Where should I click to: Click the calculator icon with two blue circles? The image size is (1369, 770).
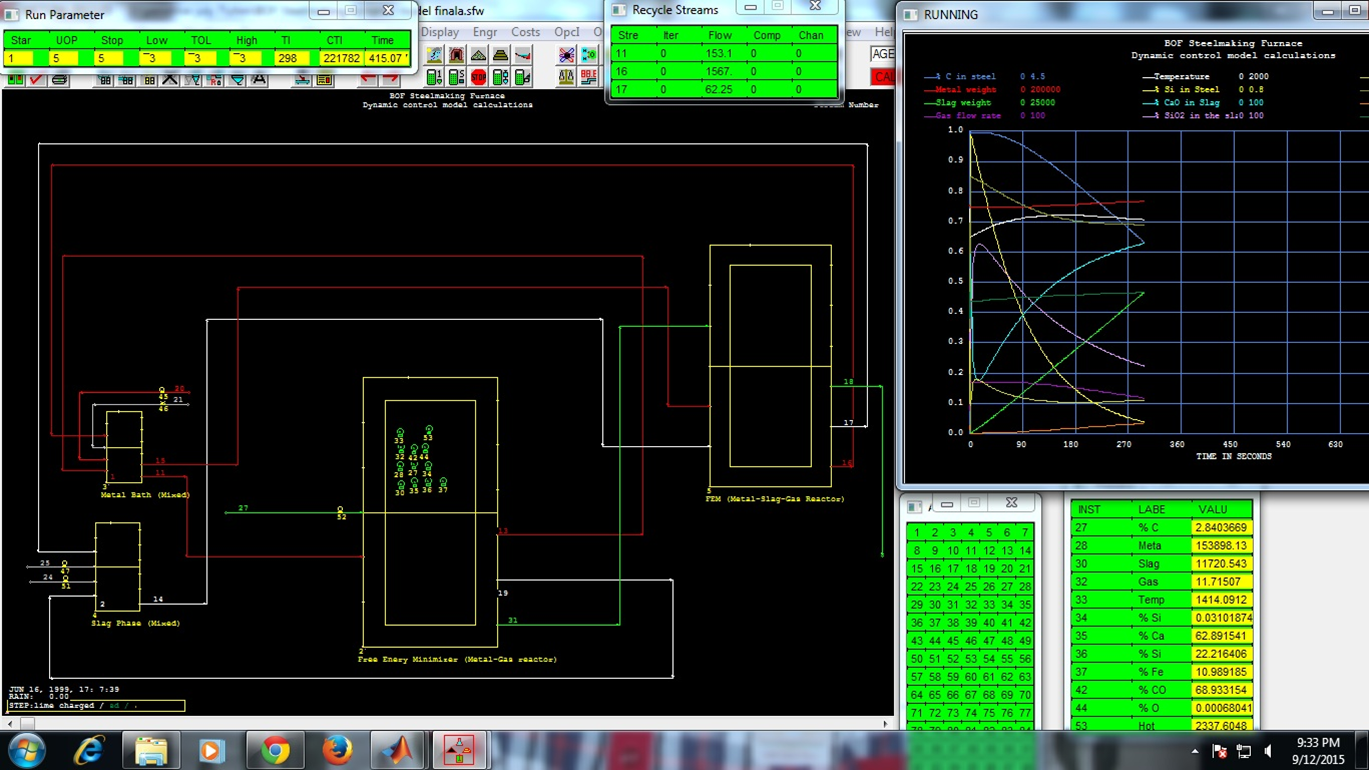(500, 77)
